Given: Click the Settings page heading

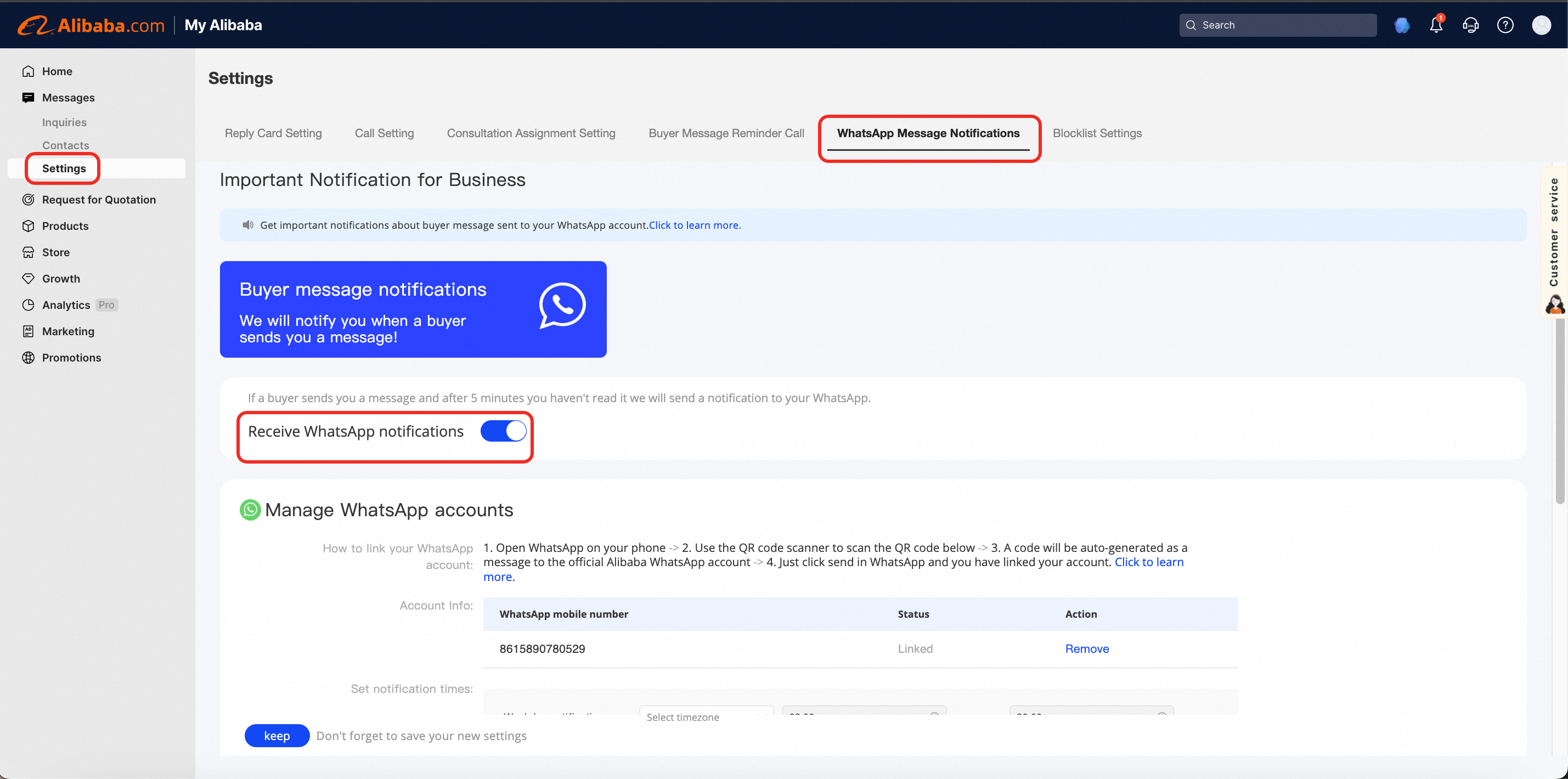Looking at the screenshot, I should tap(240, 78).
